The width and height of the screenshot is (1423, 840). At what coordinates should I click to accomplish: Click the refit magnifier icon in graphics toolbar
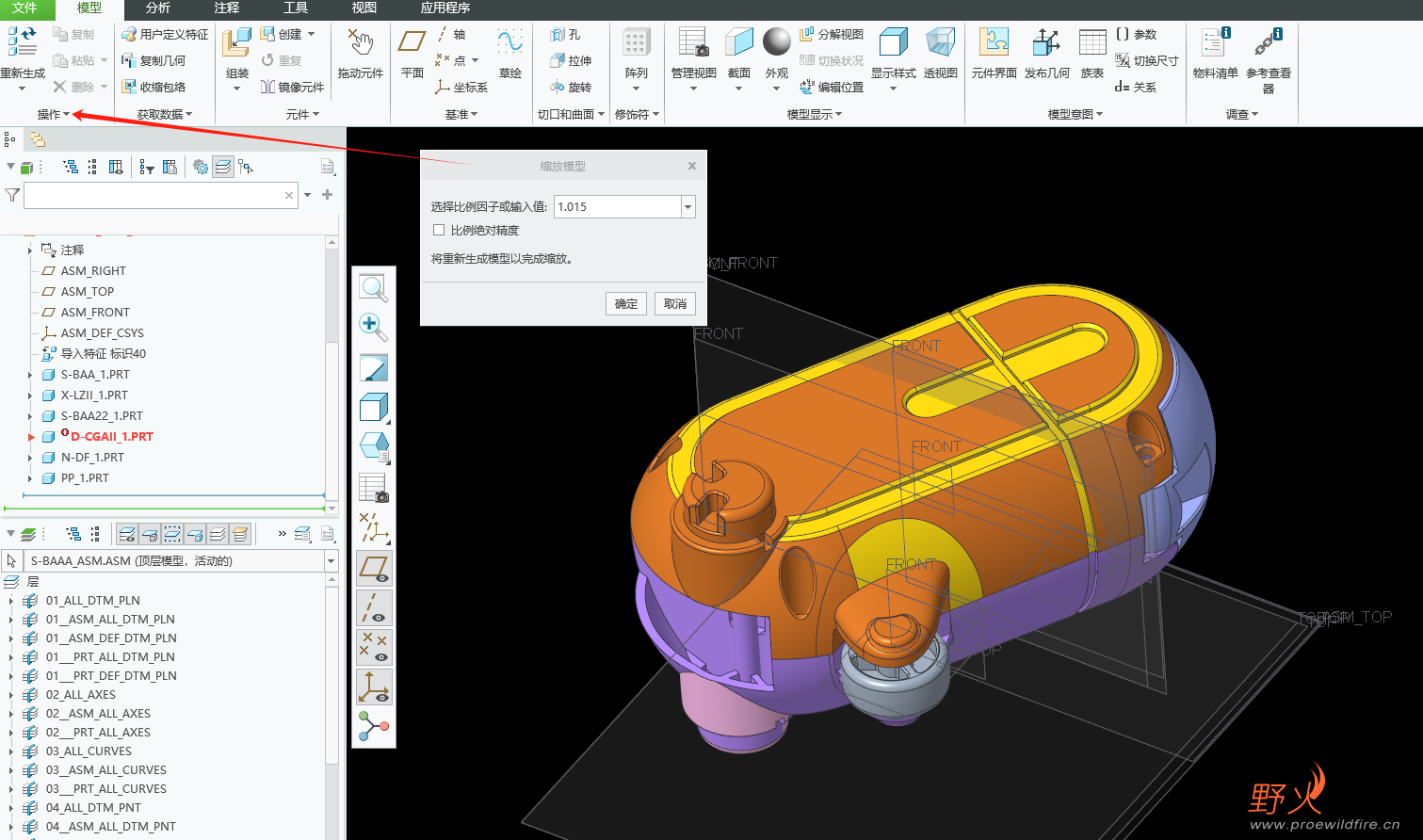tap(374, 287)
